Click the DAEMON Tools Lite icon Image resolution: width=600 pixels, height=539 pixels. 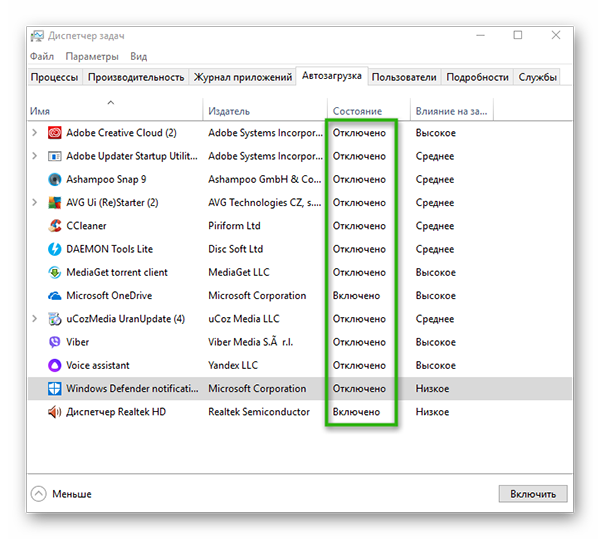coord(55,249)
